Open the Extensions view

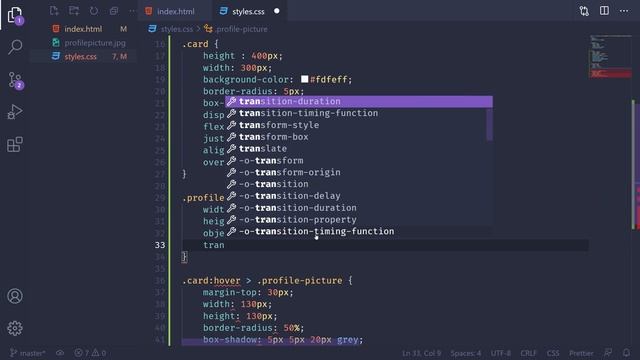coord(15,144)
